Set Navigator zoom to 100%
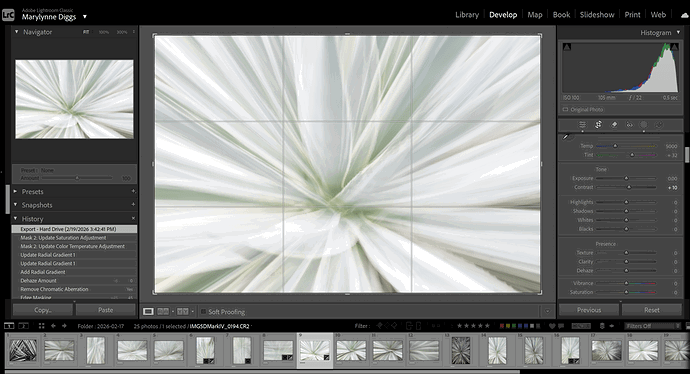The height and width of the screenshot is (374, 690). (x=103, y=32)
